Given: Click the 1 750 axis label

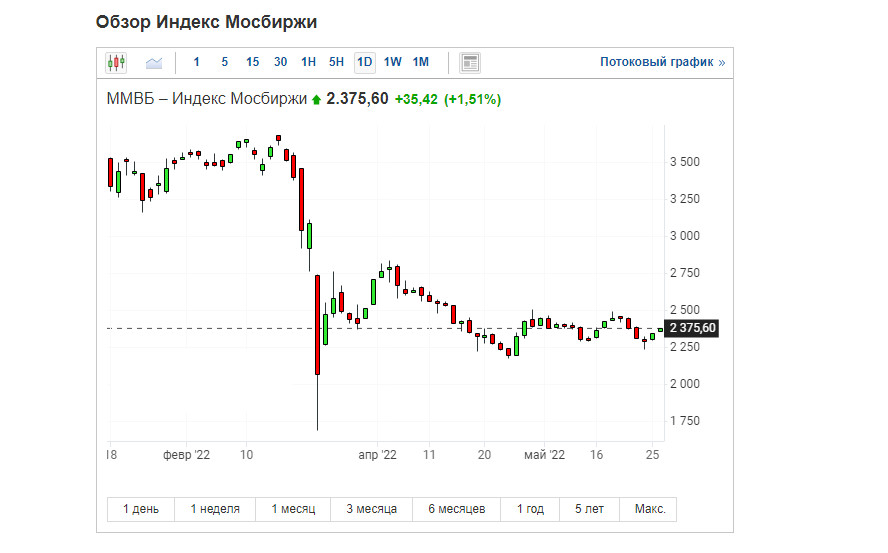Looking at the screenshot, I should tap(685, 421).
